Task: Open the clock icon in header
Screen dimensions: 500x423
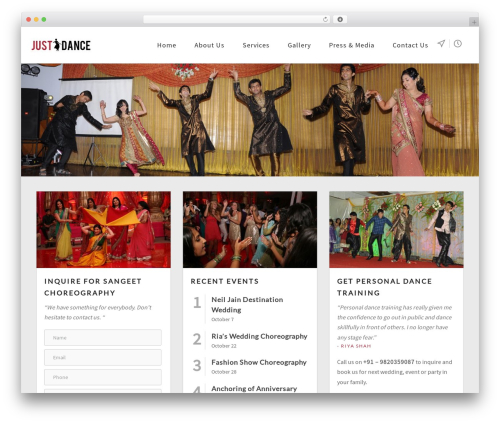Action: pos(458,44)
